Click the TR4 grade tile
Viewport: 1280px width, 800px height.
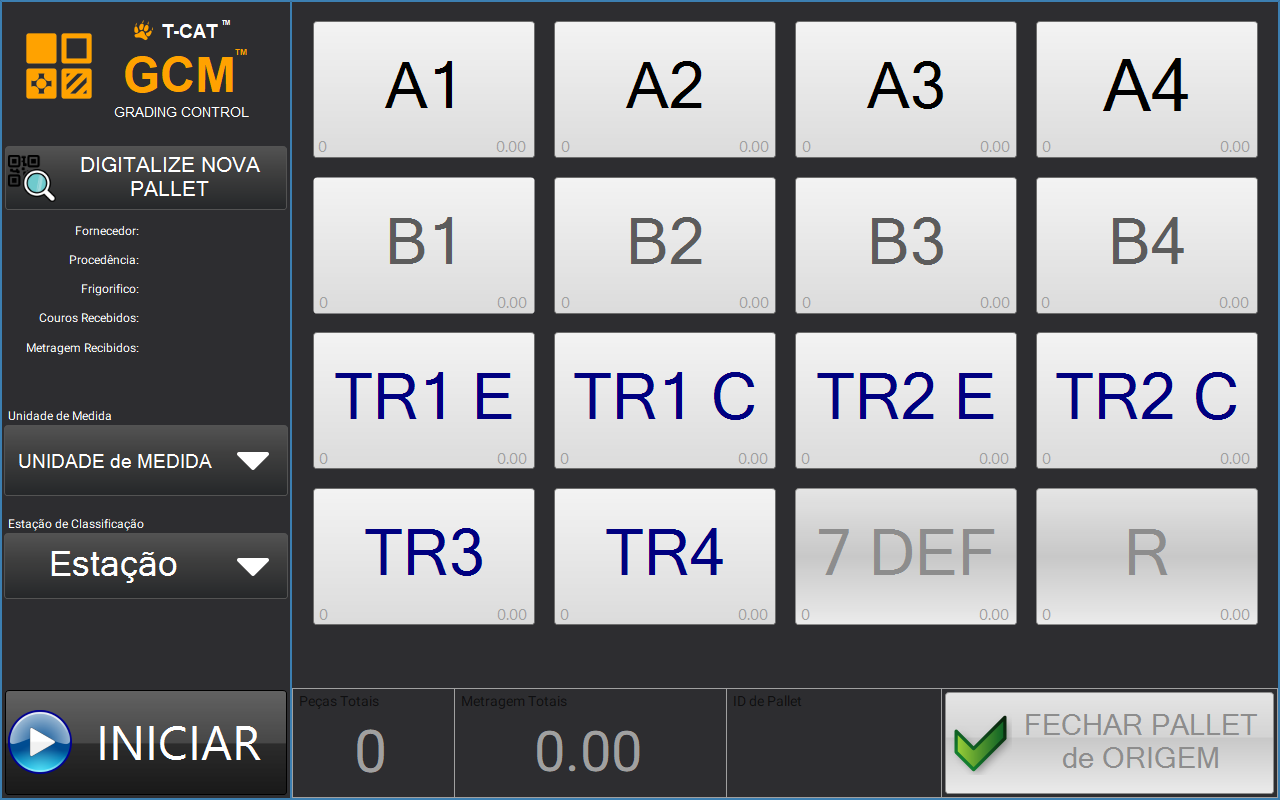point(665,557)
